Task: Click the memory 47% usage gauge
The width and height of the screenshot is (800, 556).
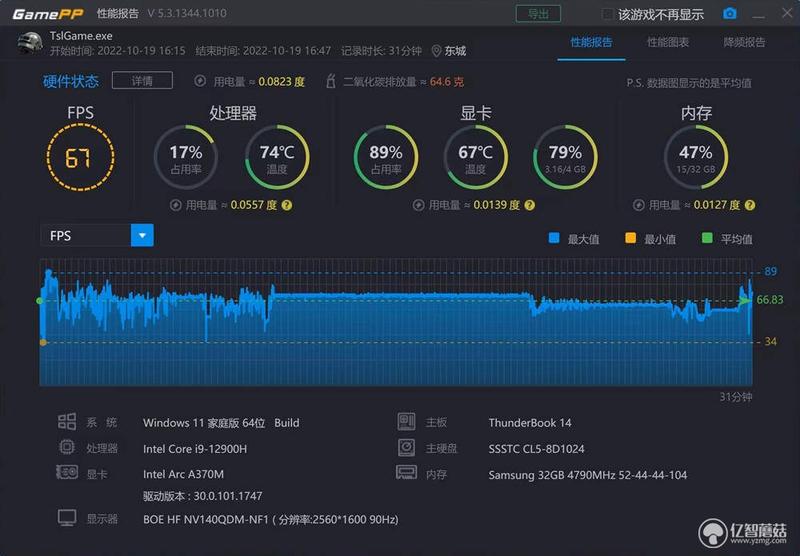Action: pos(696,157)
